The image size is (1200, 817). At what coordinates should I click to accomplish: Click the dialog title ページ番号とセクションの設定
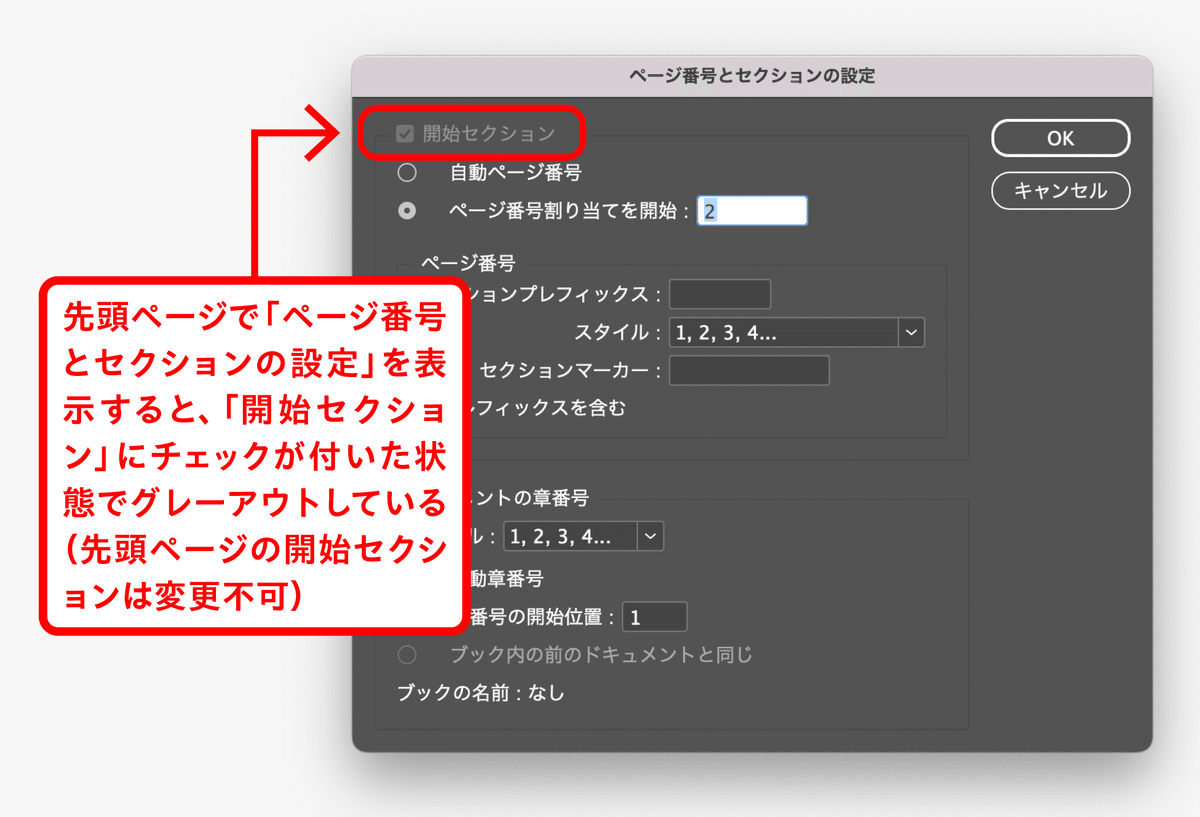tap(752, 75)
